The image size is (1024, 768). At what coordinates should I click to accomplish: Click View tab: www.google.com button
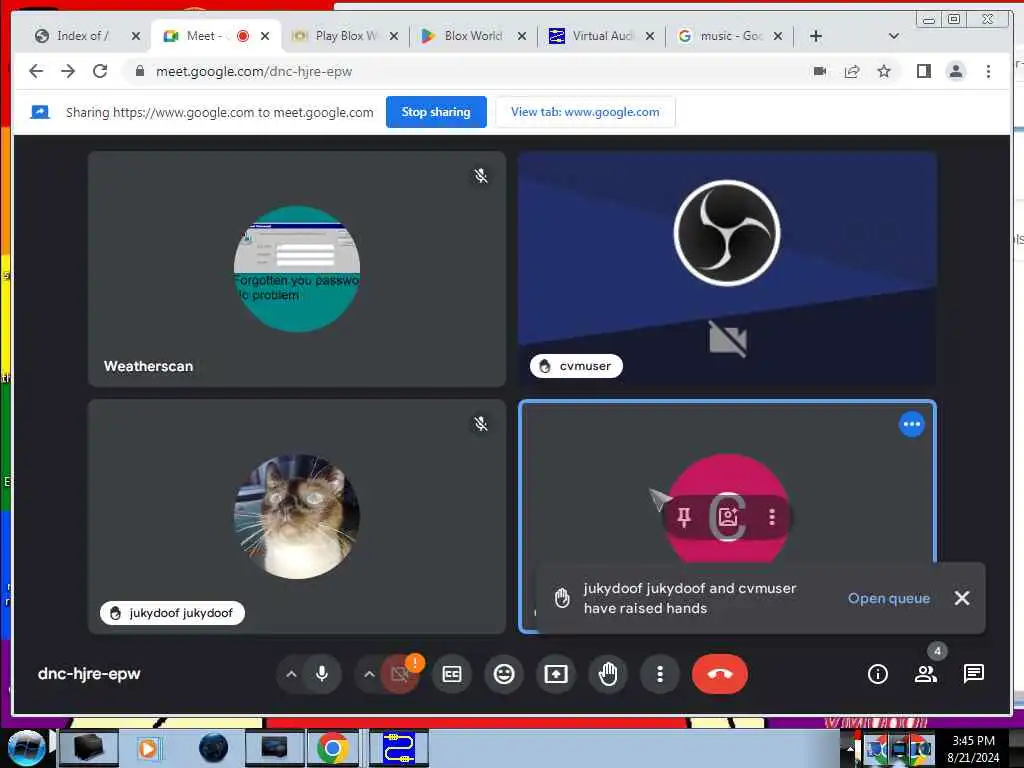tap(585, 112)
